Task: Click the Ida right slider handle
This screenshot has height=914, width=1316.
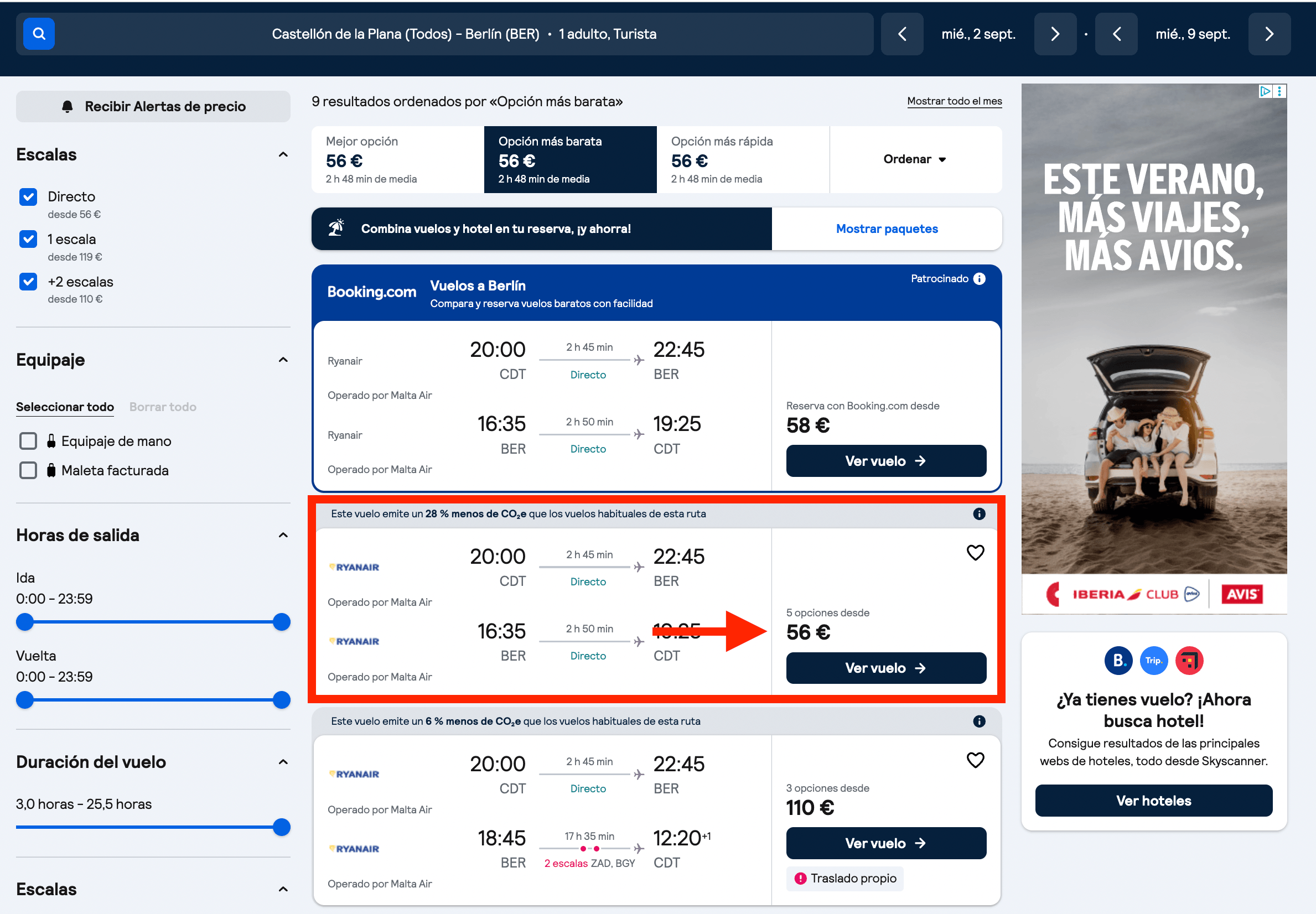Action: [x=281, y=622]
